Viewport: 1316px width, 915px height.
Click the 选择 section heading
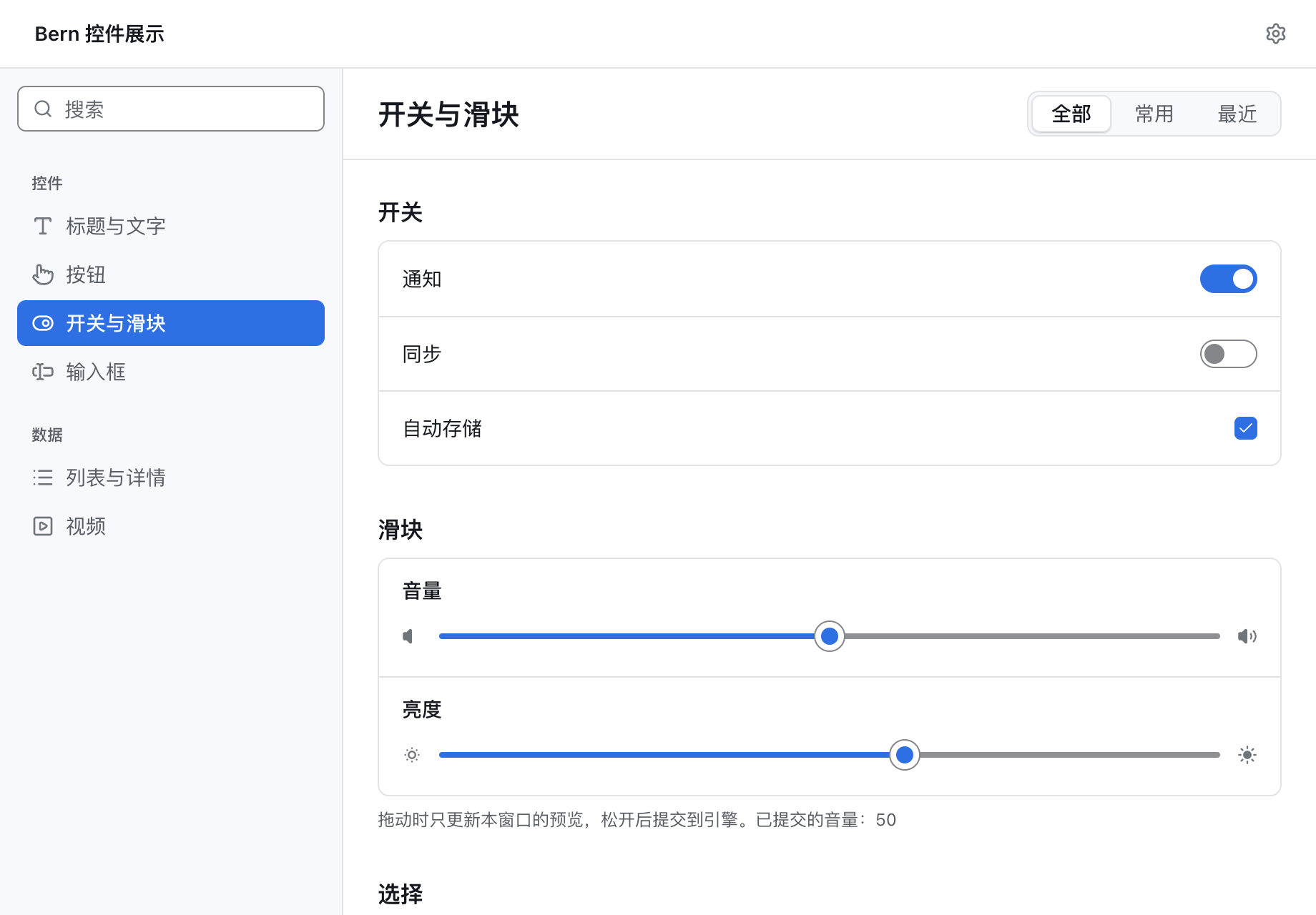[401, 894]
